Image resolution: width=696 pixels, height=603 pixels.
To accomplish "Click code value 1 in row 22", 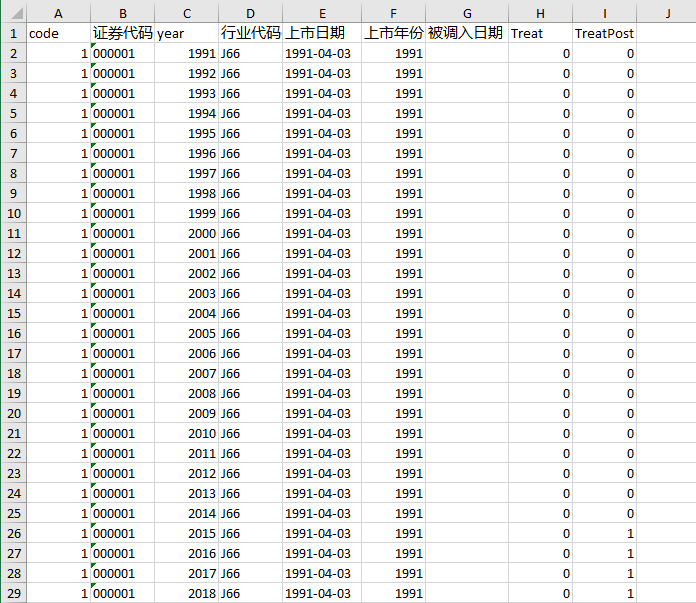I will (x=58, y=453).
